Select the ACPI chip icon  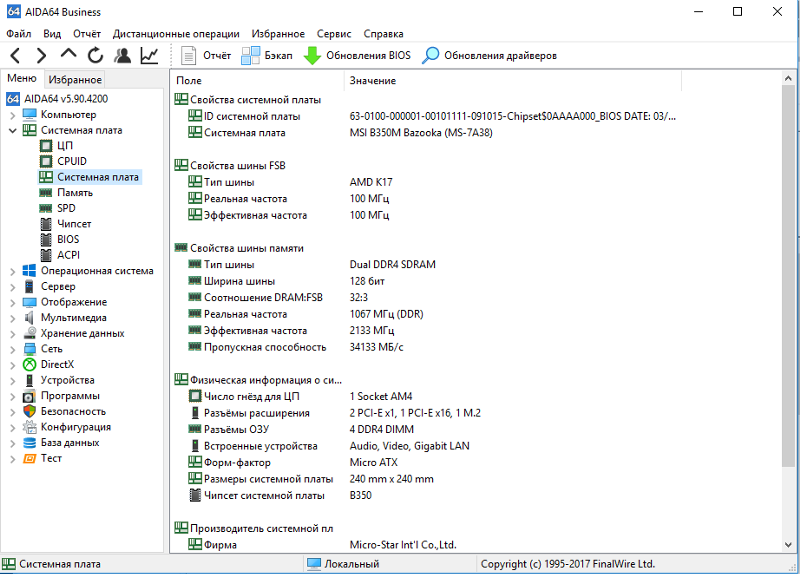(x=46, y=255)
